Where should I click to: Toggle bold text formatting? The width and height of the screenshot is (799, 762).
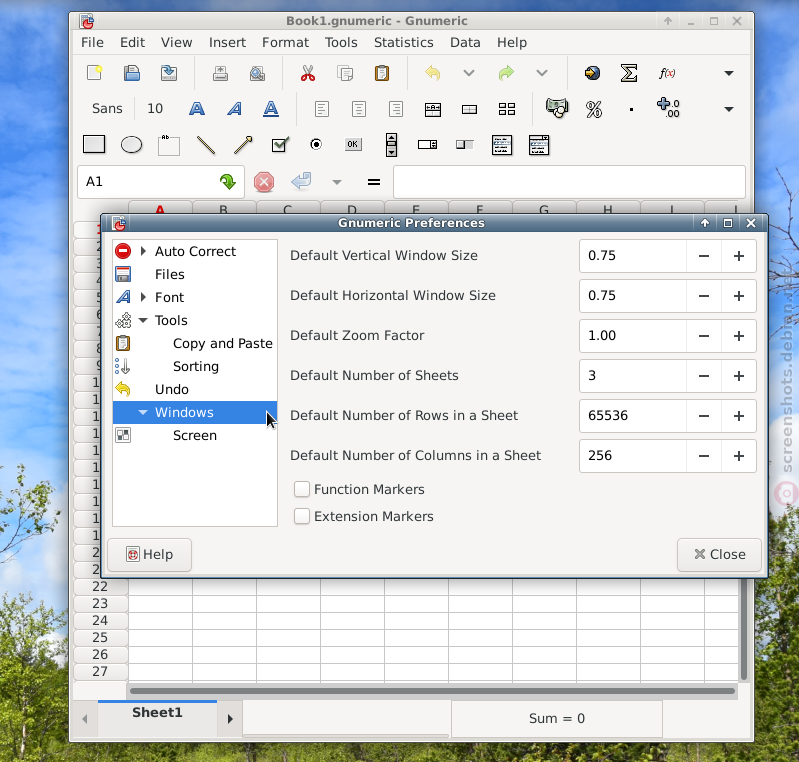197,109
